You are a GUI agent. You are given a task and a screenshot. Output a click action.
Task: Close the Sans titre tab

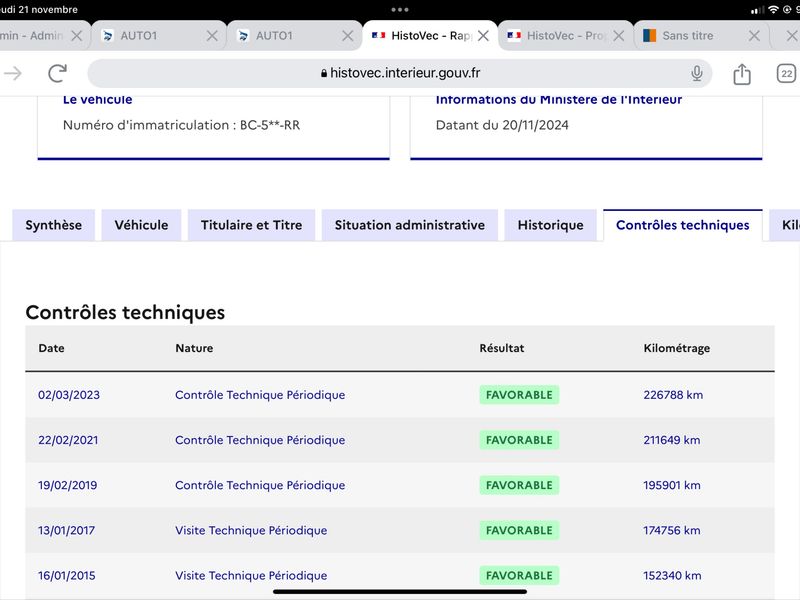coord(754,36)
